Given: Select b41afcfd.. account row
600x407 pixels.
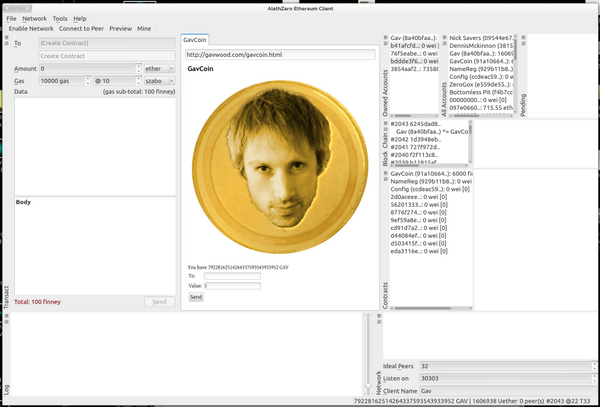Looking at the screenshot, I should [414, 46].
